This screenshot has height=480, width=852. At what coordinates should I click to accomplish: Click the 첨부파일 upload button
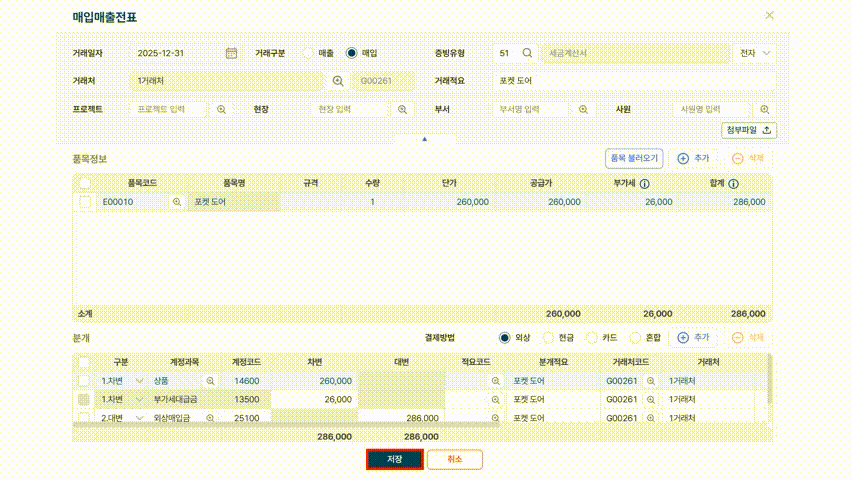pyautogui.click(x=749, y=130)
